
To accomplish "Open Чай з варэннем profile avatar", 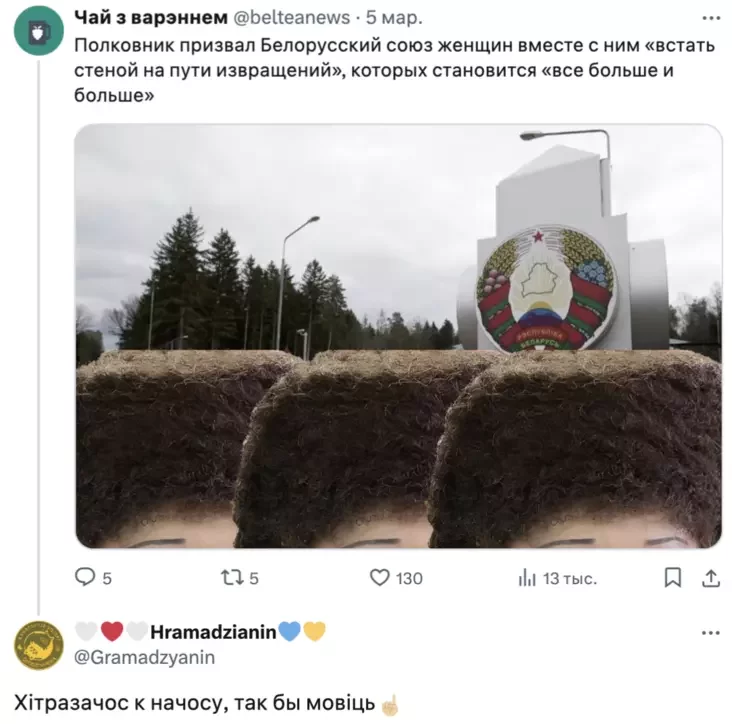I will (39, 31).
